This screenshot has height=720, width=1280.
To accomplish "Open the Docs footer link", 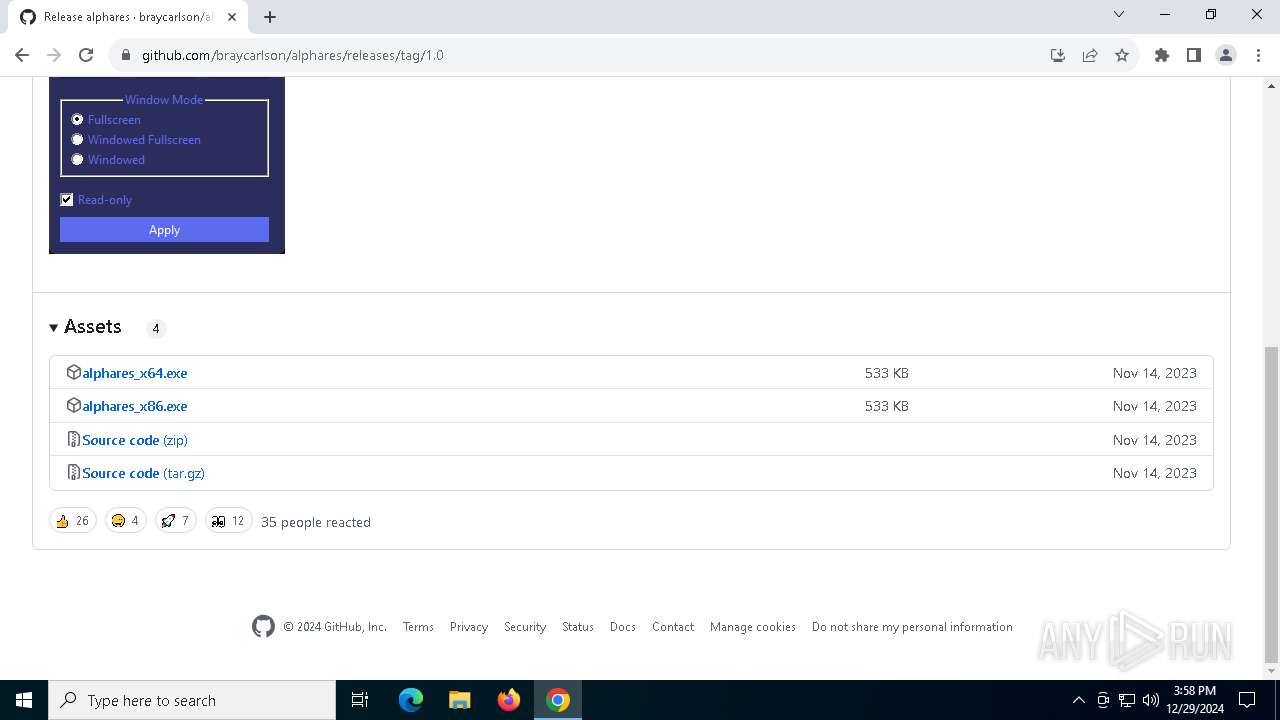I will coord(623,627).
